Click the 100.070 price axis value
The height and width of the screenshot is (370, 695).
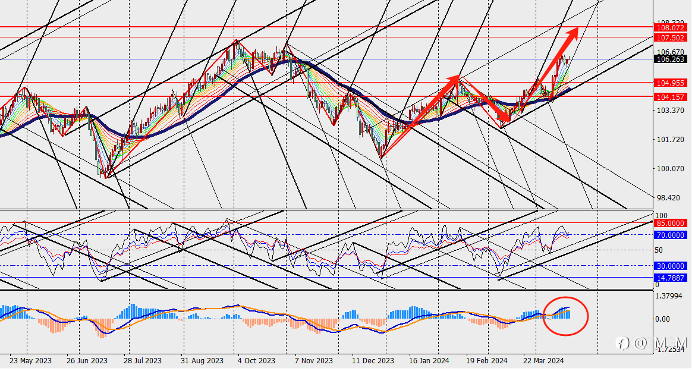(x=670, y=169)
